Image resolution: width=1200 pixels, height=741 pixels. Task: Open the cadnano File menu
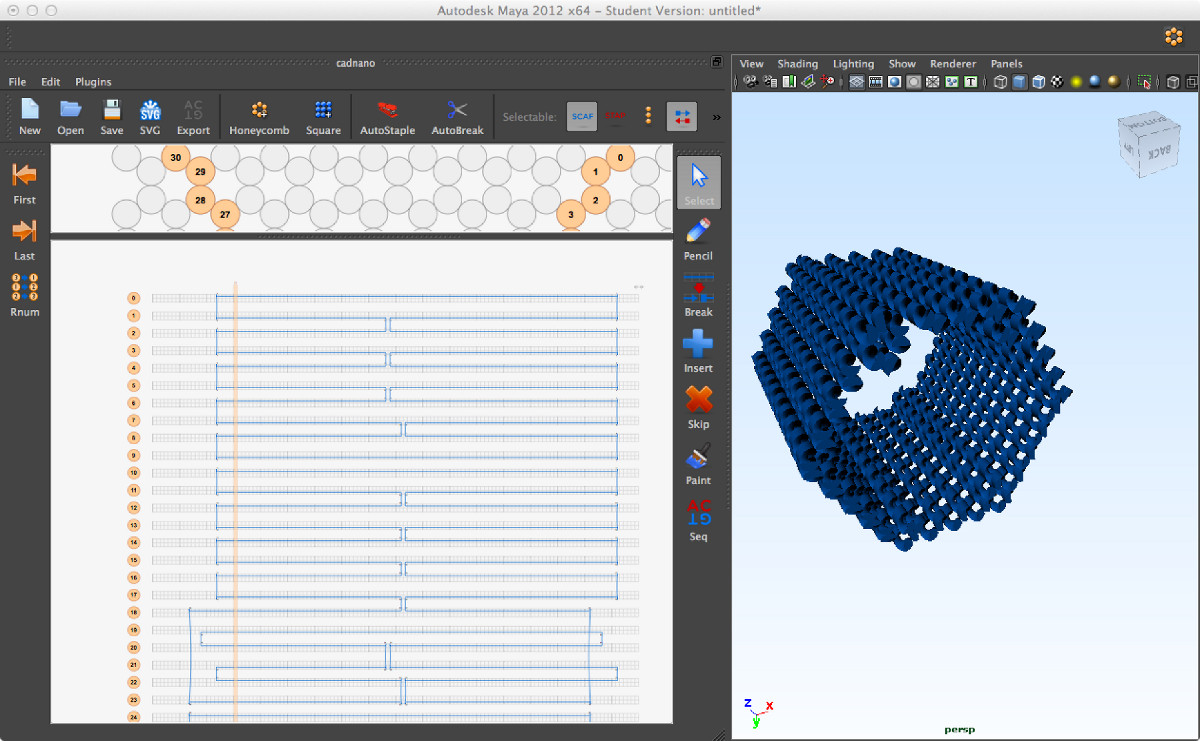tap(17, 82)
